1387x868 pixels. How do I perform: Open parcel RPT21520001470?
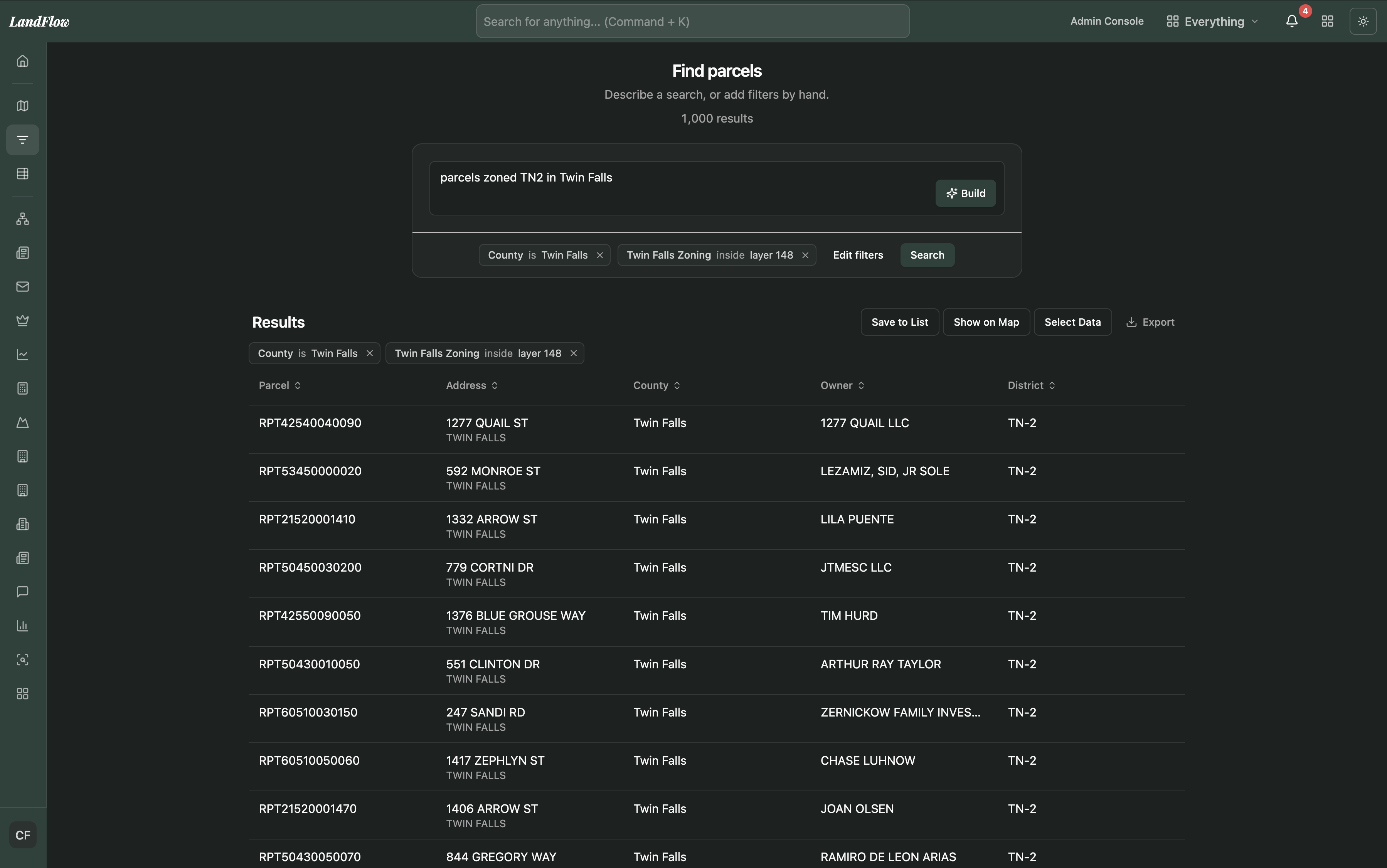click(307, 809)
